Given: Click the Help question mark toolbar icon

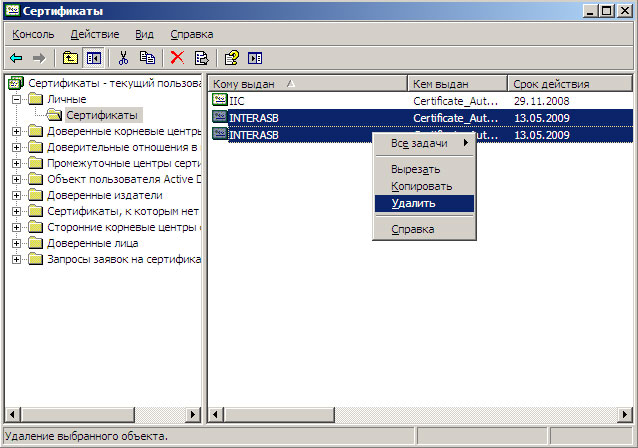Looking at the screenshot, I should point(232,58).
